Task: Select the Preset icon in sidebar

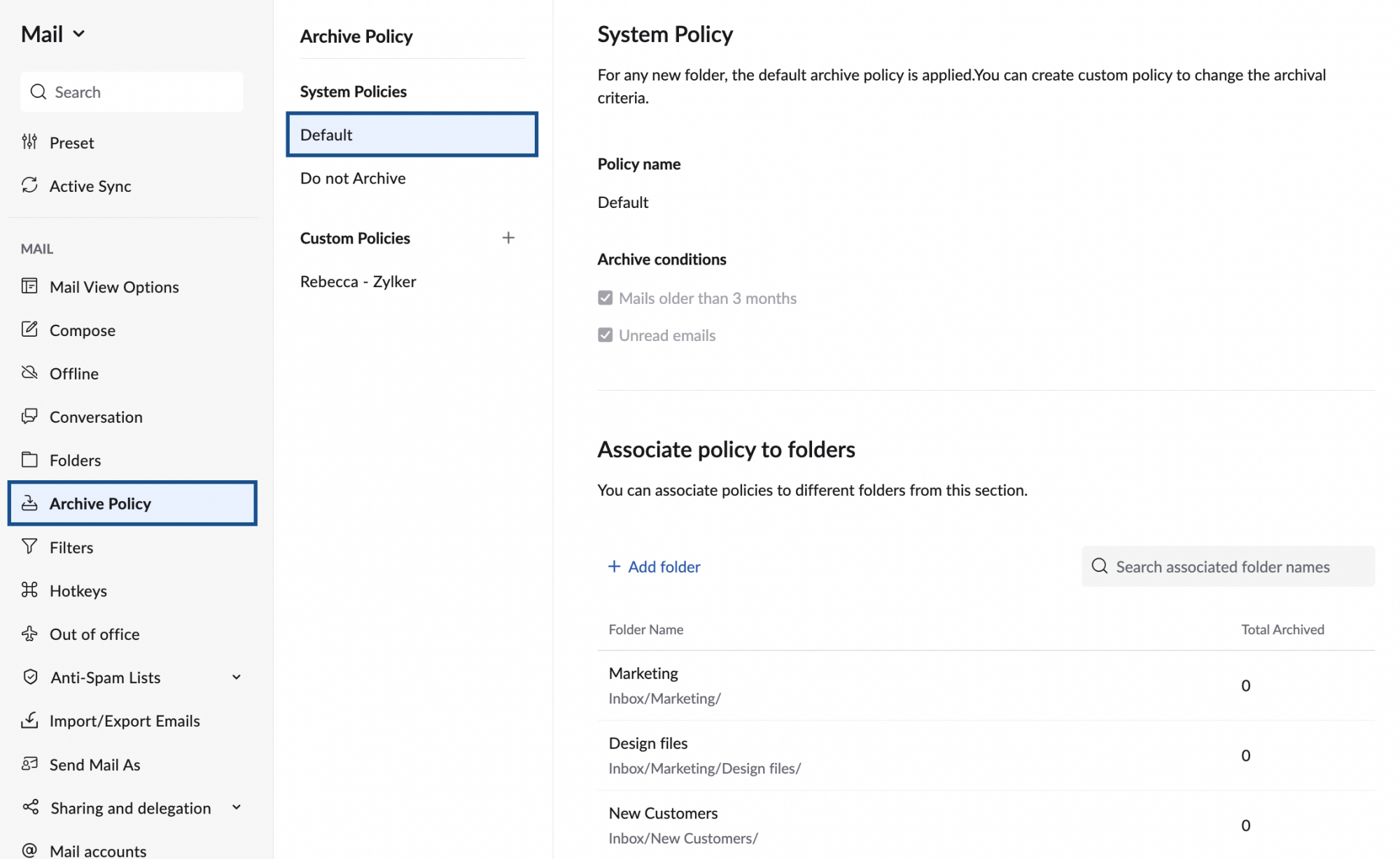Action: 30,142
